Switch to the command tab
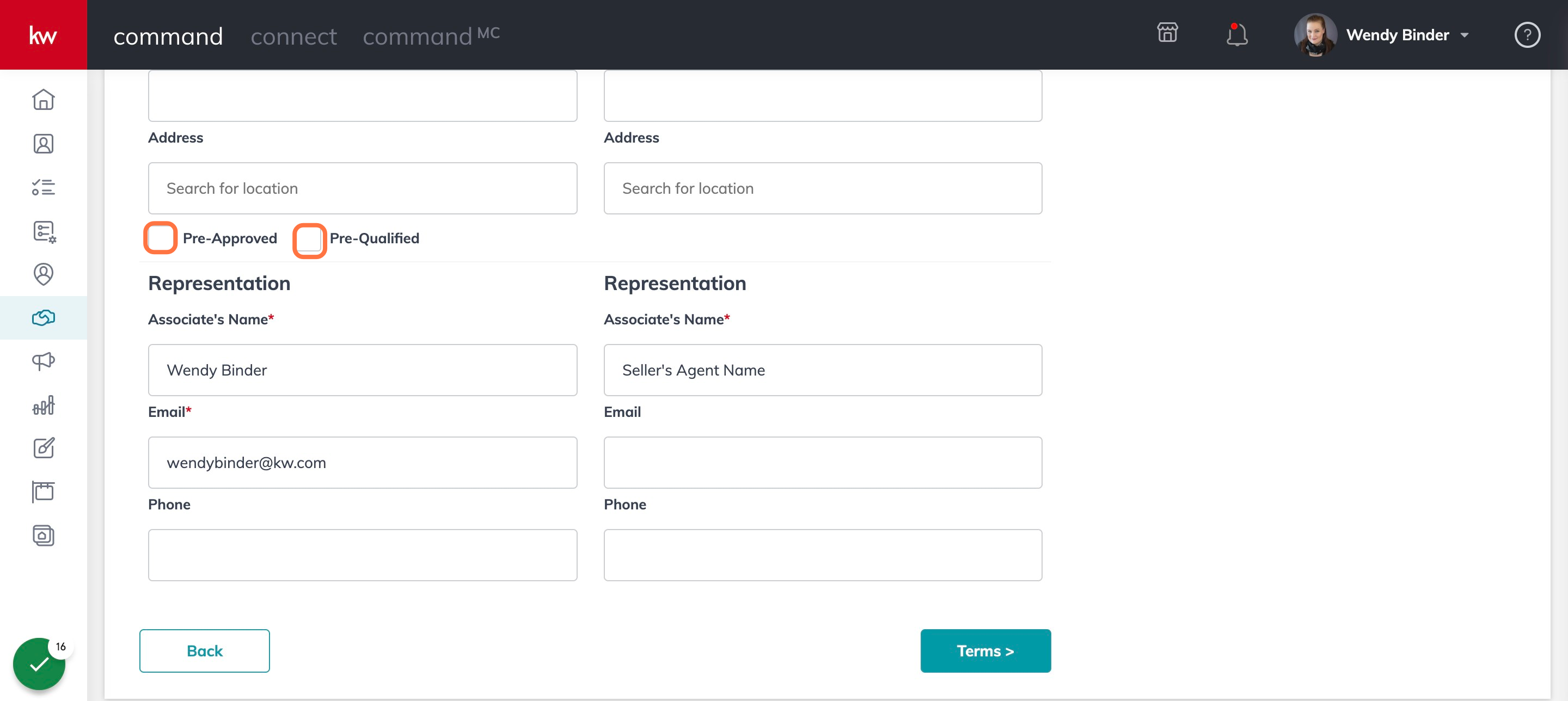 click(168, 36)
